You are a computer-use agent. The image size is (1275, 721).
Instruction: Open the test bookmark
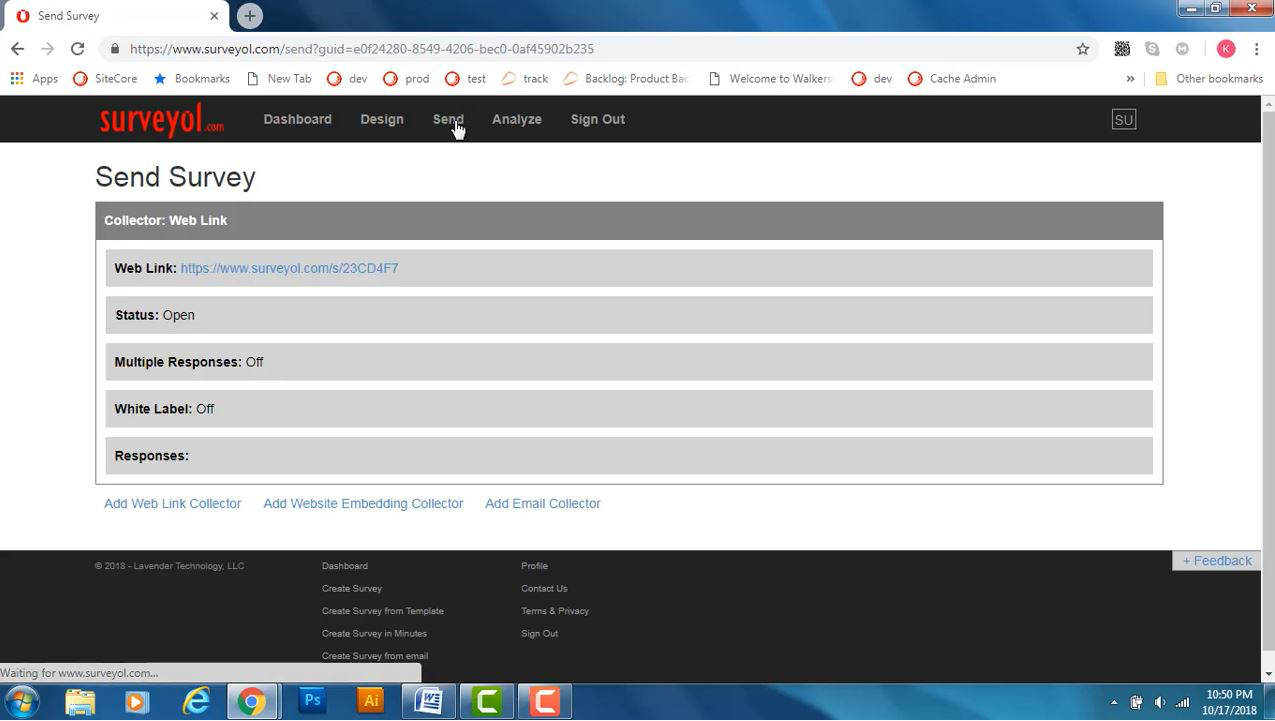pyautogui.click(x=465, y=79)
